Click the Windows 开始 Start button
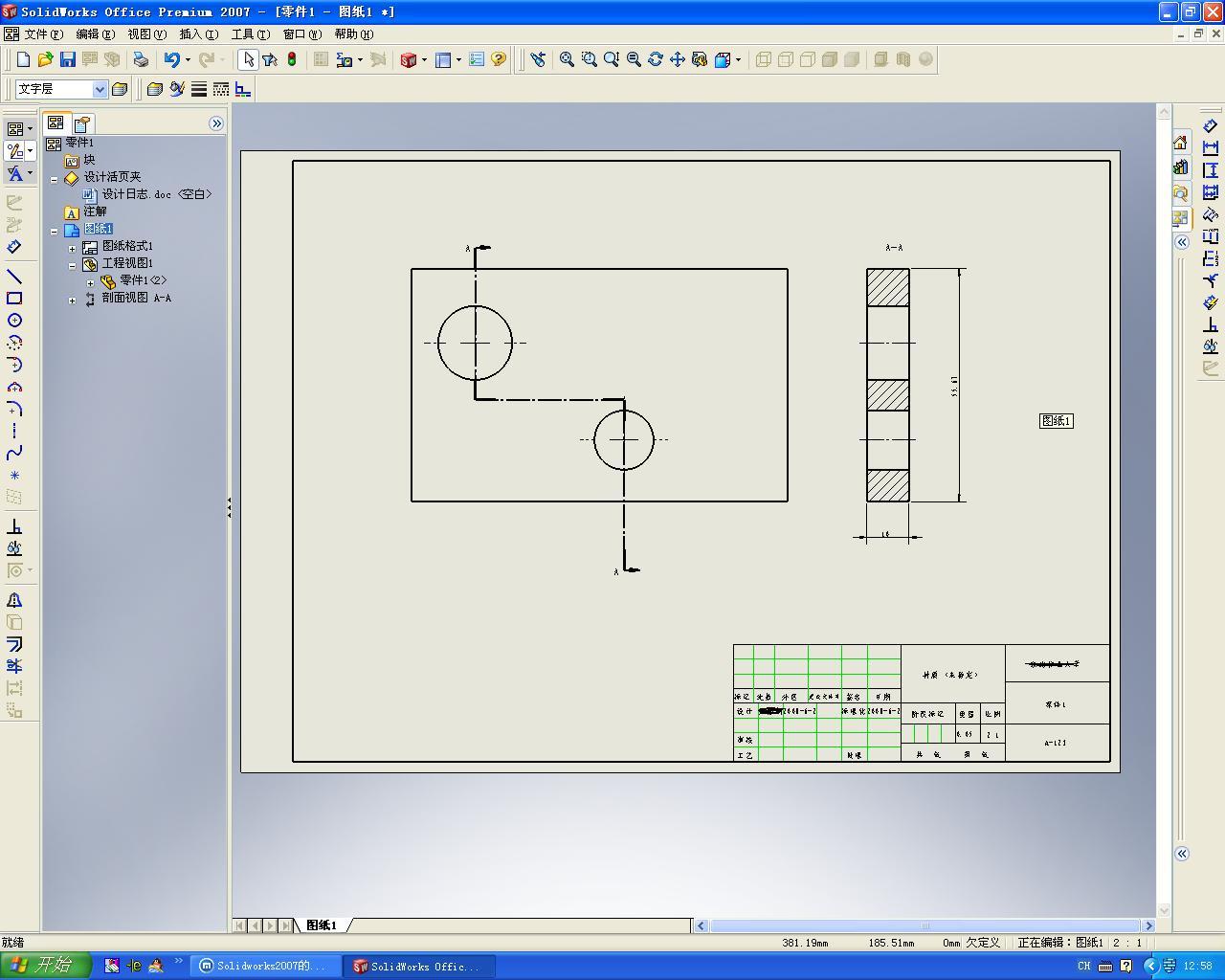 click(45, 966)
